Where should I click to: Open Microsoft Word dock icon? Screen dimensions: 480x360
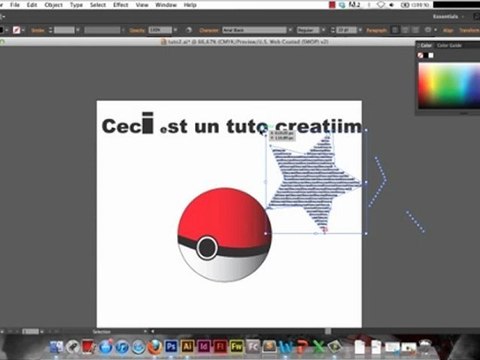pyautogui.click(x=286, y=347)
